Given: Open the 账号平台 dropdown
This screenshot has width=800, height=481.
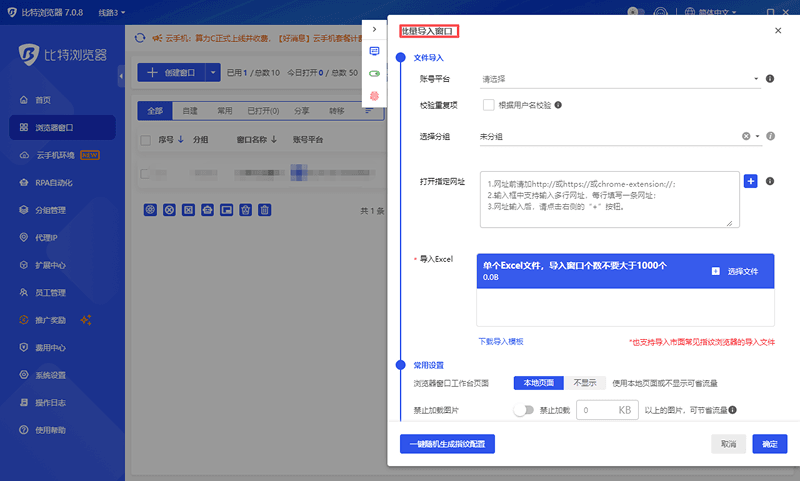Looking at the screenshot, I should click(620, 78).
